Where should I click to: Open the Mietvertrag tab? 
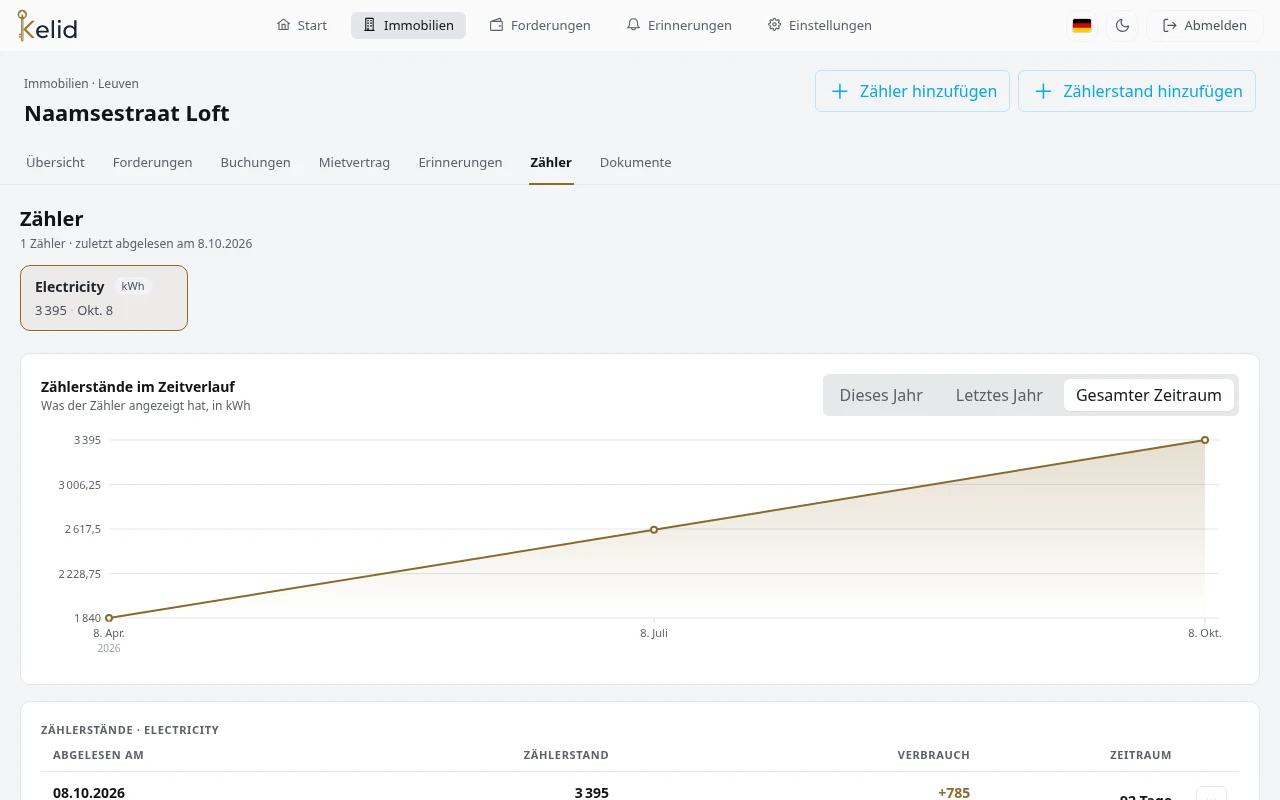click(354, 162)
